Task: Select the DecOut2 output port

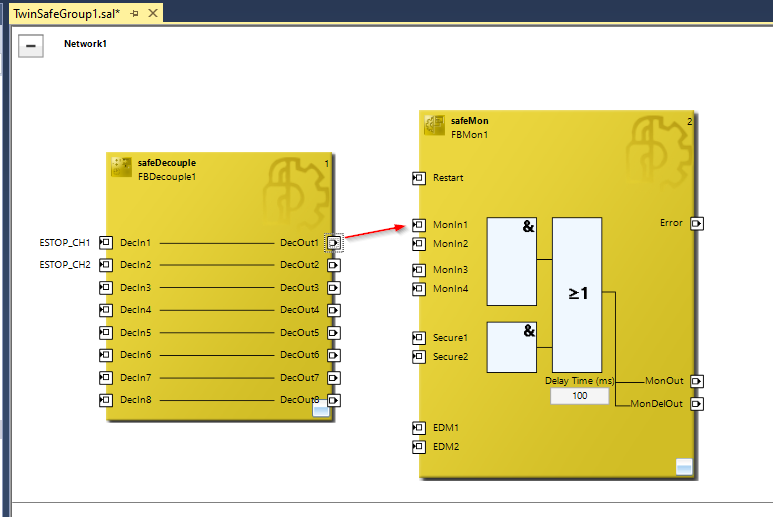Action: coord(334,265)
